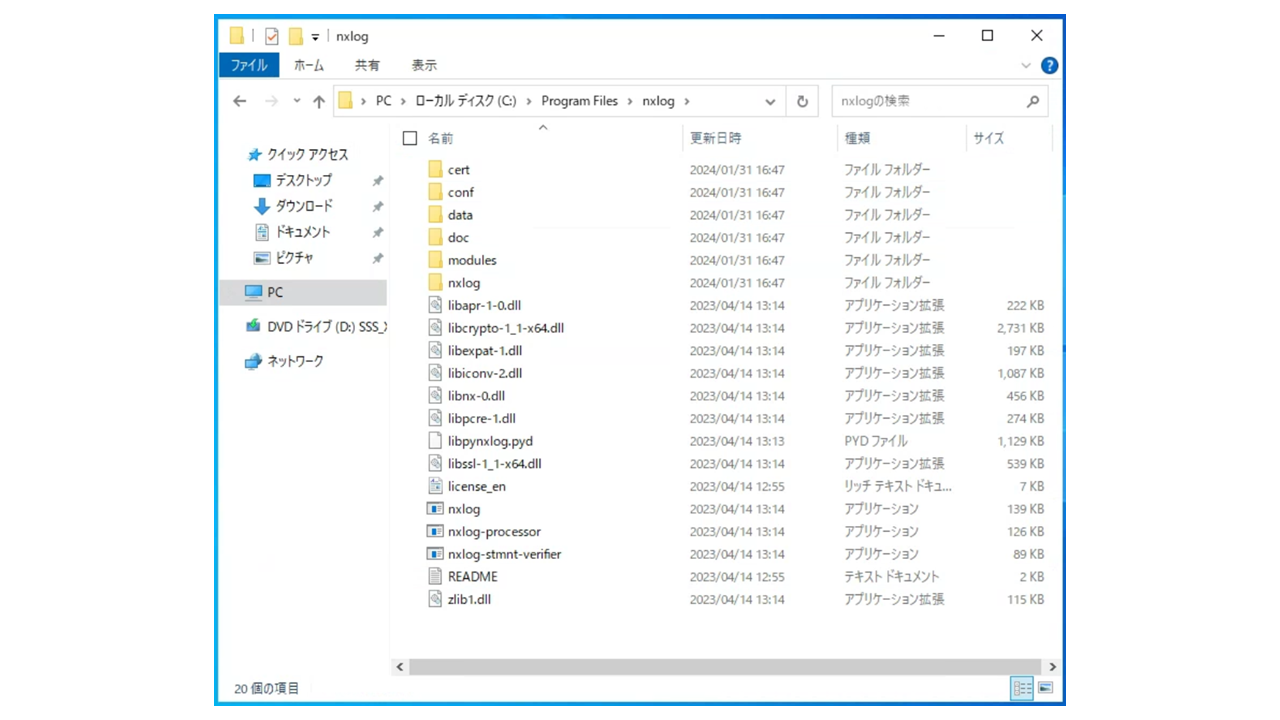1280x720 pixels.
Task: Expand the chevron after nxlog in address bar
Action: pyautogui.click(x=687, y=101)
